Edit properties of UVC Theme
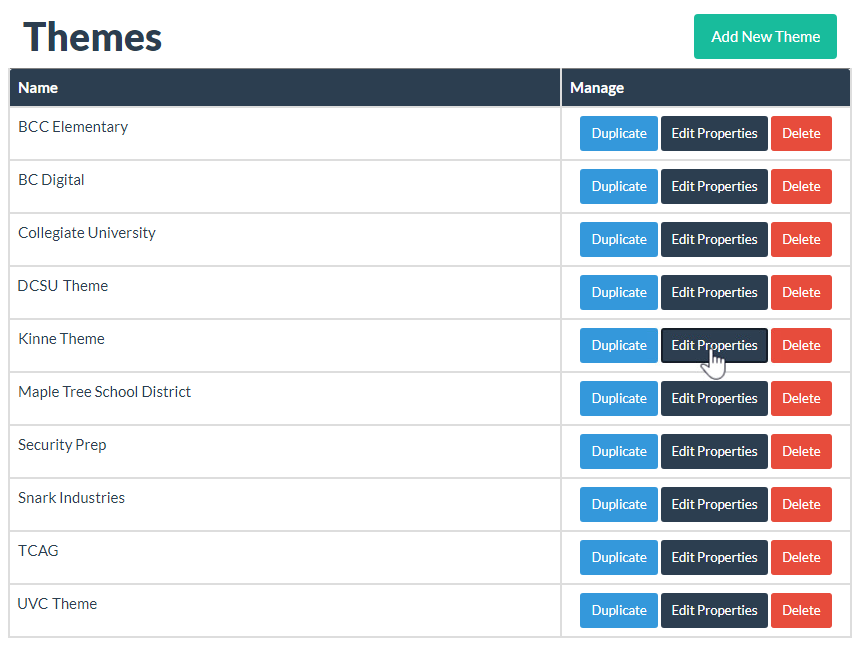The width and height of the screenshot is (860, 646). pos(714,610)
